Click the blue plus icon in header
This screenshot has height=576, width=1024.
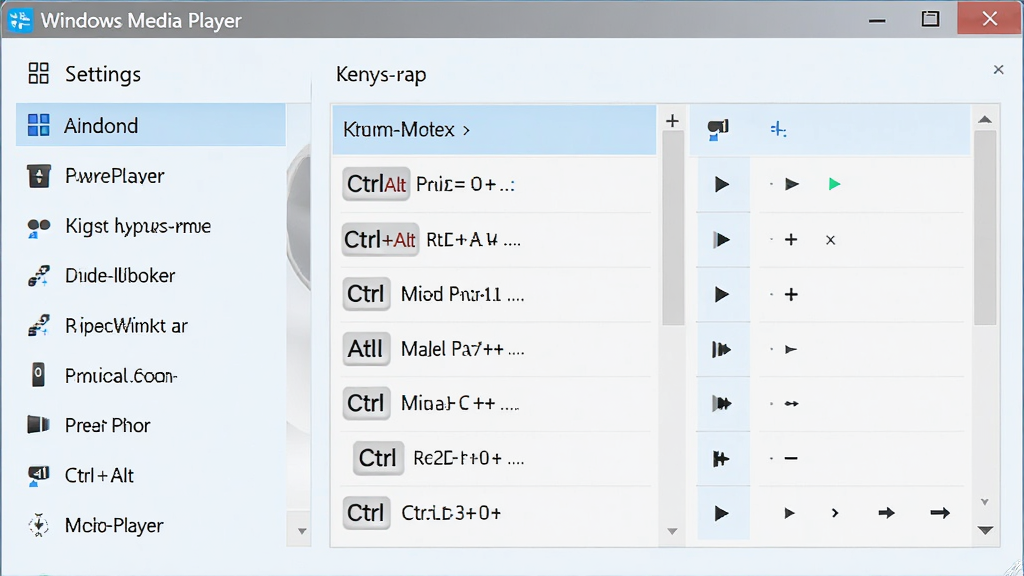point(778,130)
